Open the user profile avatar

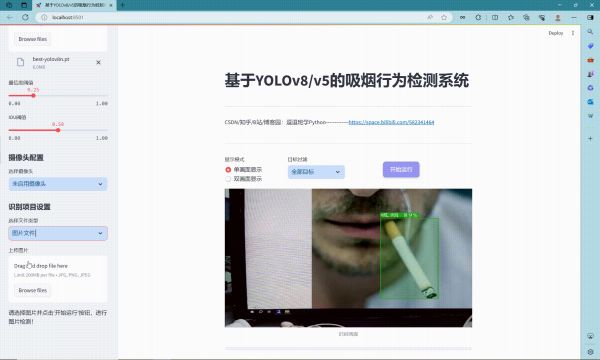point(558,17)
